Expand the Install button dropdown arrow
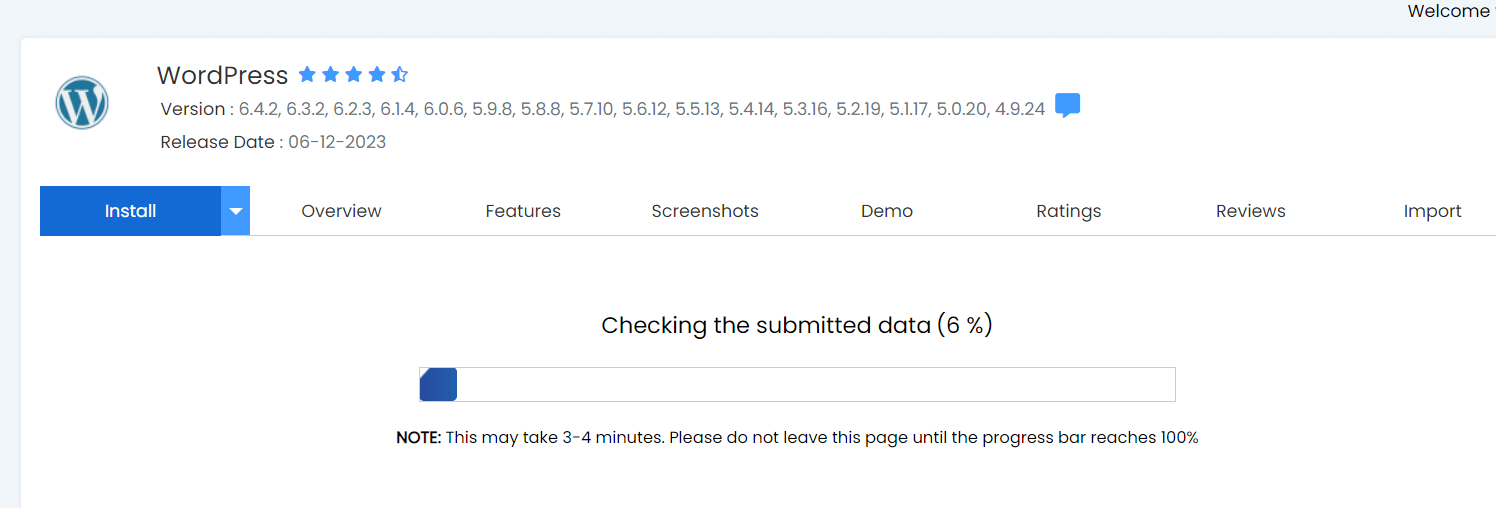The width and height of the screenshot is (1496, 508). pos(236,211)
